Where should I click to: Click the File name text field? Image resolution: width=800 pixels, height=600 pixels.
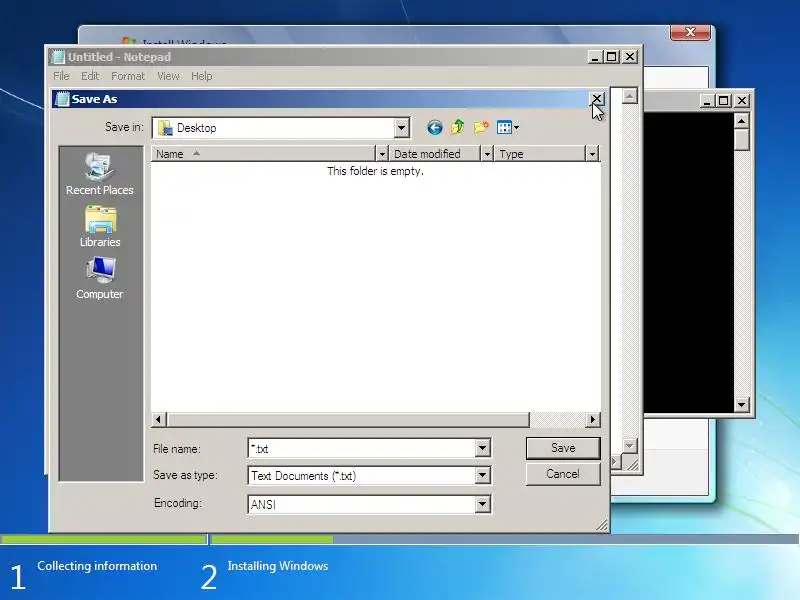tap(362, 448)
